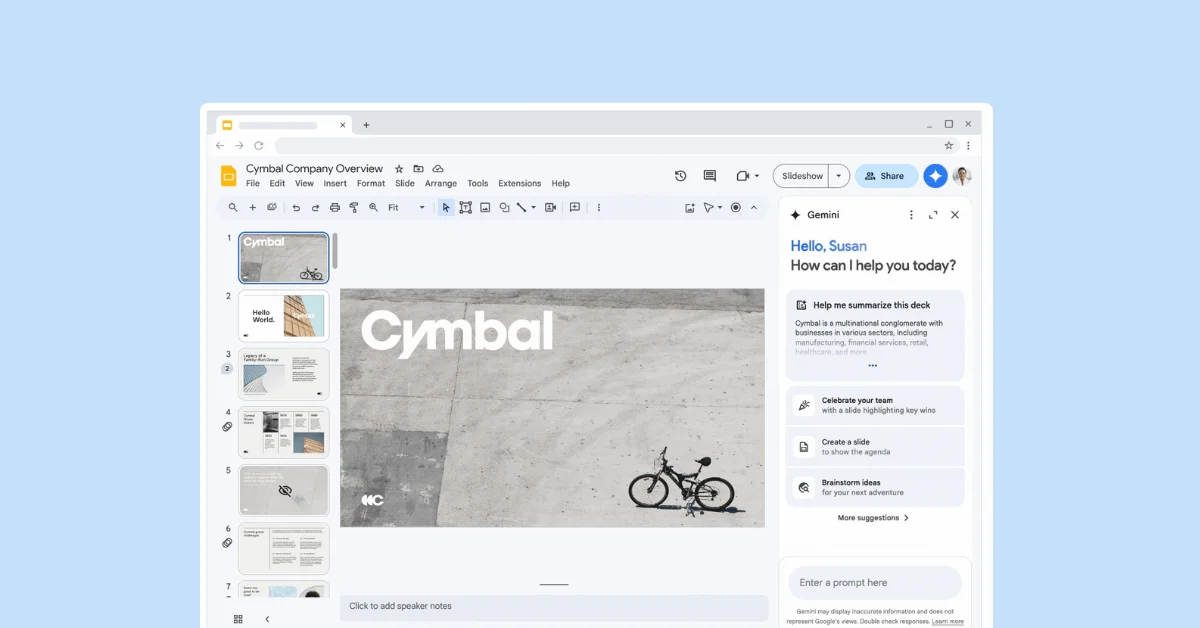Click the undo arrow

point(296,208)
